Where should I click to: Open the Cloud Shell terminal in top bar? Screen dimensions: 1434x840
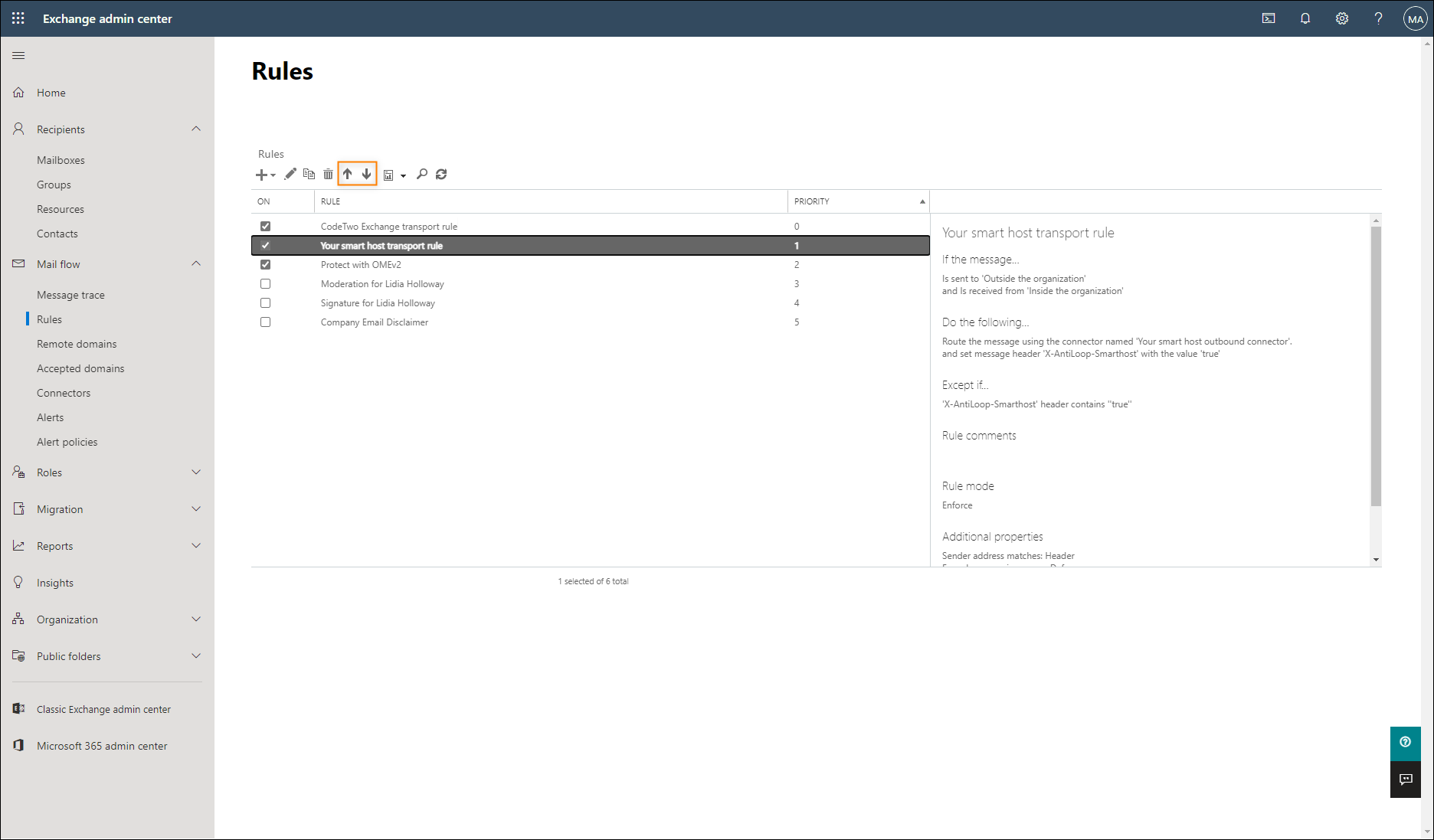tap(1268, 18)
